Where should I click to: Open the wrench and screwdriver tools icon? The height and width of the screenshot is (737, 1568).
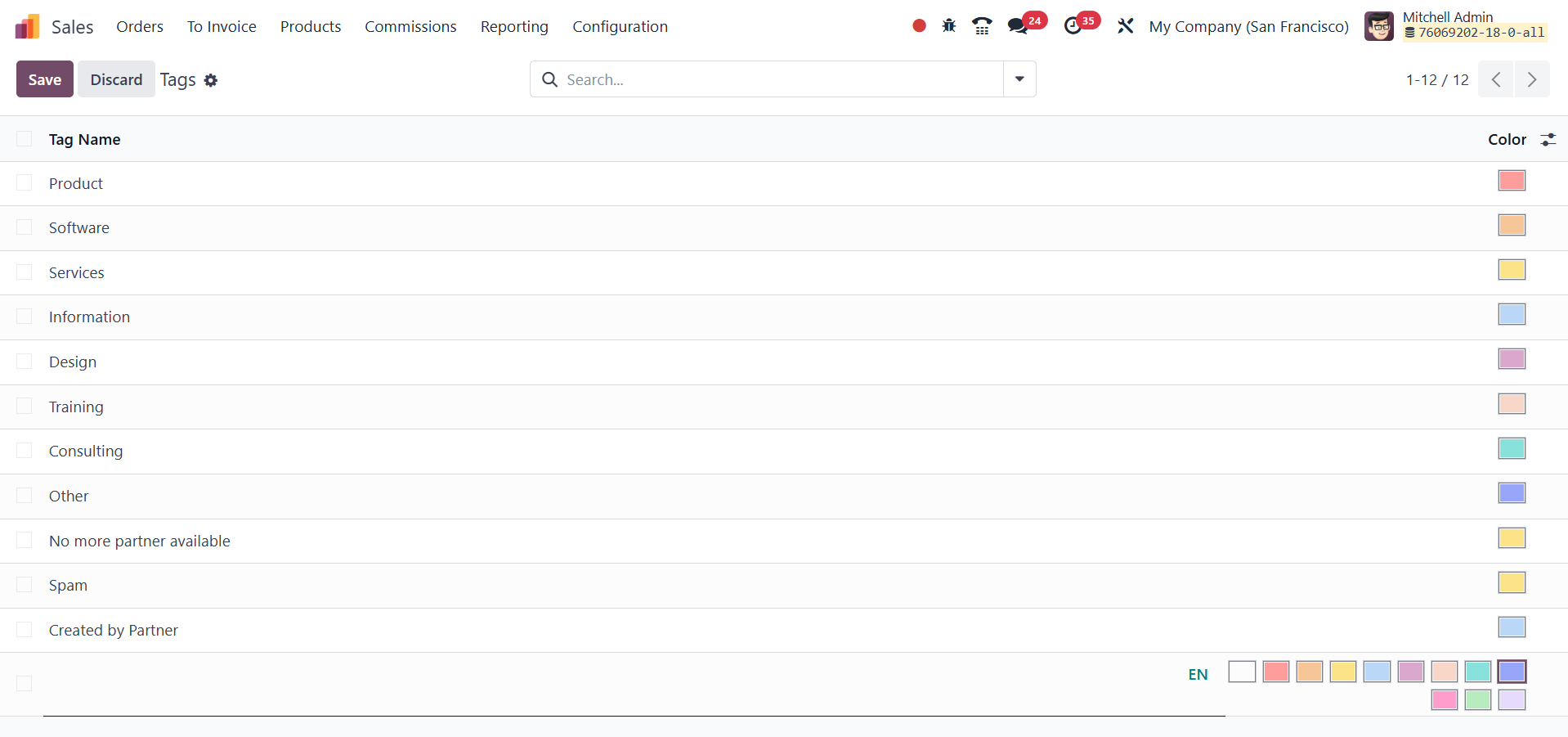(x=1126, y=26)
